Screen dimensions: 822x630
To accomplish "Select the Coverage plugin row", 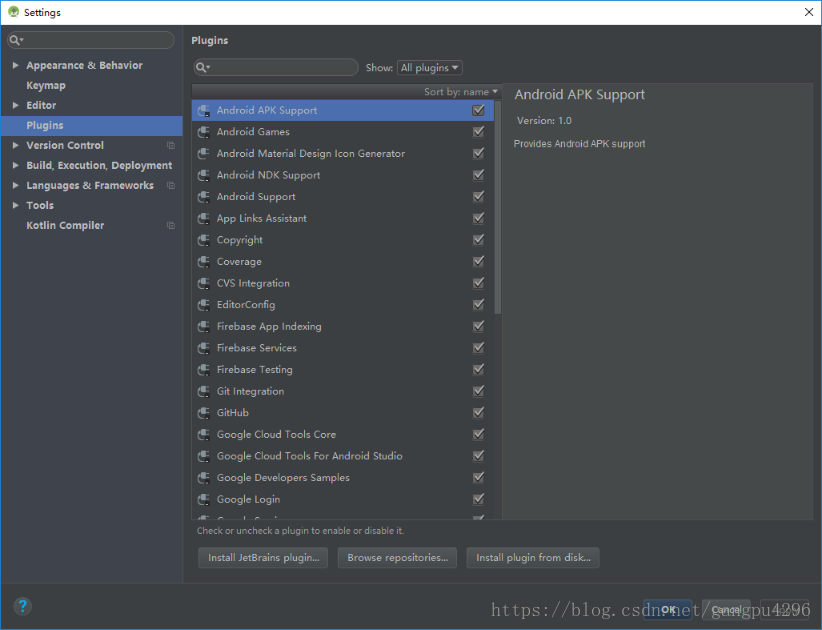I will point(342,262).
